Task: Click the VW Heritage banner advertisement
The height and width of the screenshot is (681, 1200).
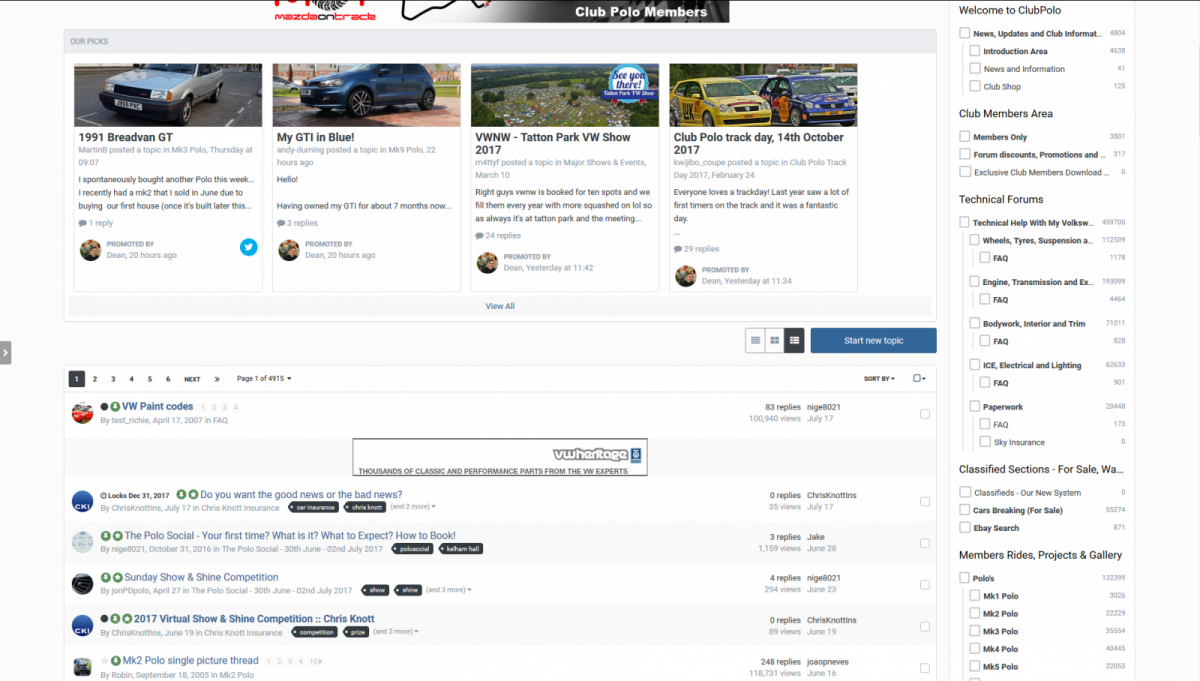Action: [500, 457]
